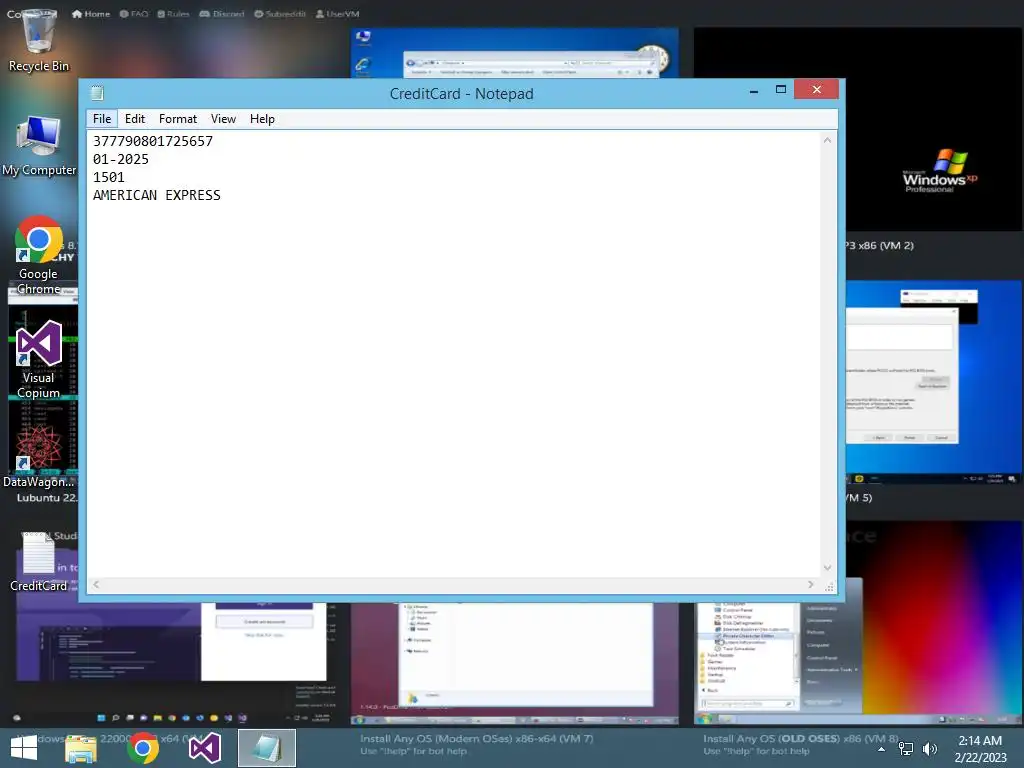The image size is (1024, 768).
Task: Select the Google Chrome desktop shortcut
Action: tap(39, 255)
